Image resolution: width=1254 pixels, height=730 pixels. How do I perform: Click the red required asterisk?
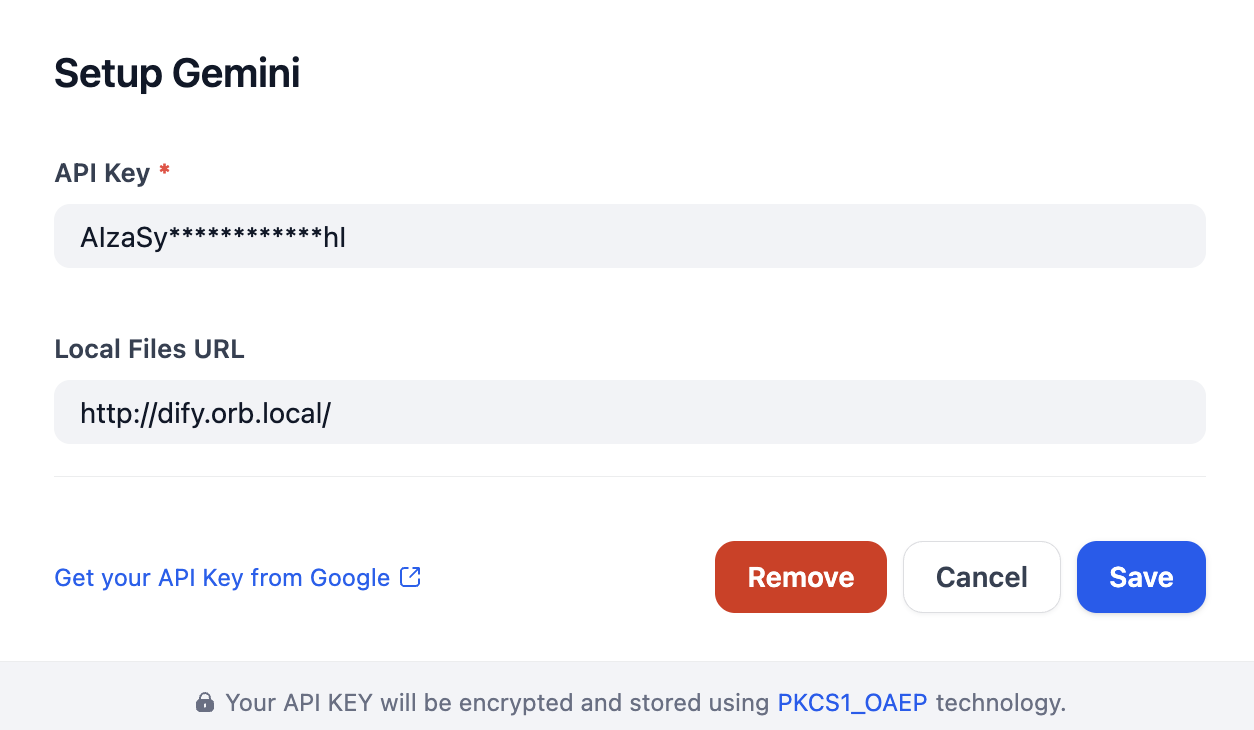(x=164, y=172)
